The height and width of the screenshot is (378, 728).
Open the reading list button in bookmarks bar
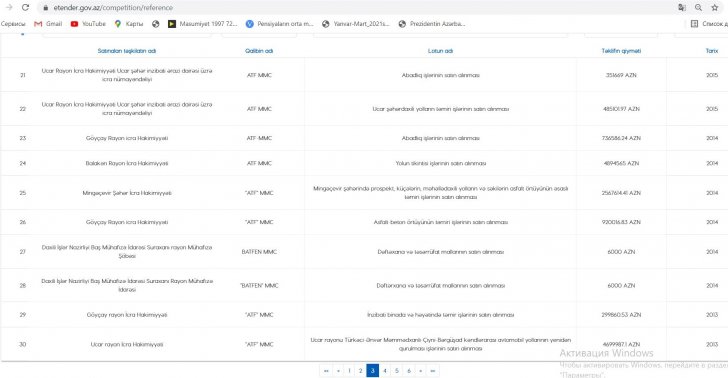click(x=709, y=24)
